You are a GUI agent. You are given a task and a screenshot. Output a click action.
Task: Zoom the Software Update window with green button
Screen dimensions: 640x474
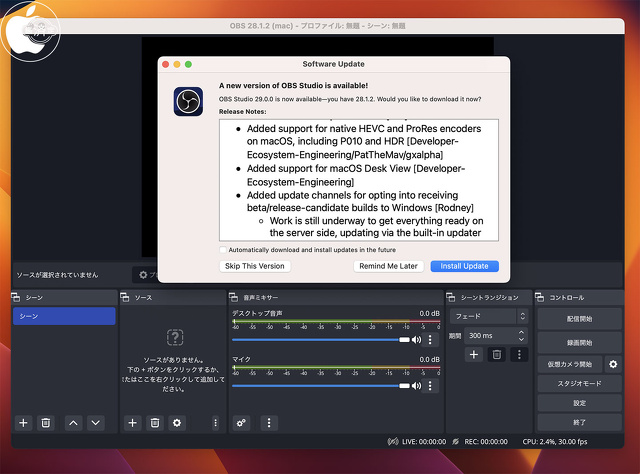click(188, 64)
